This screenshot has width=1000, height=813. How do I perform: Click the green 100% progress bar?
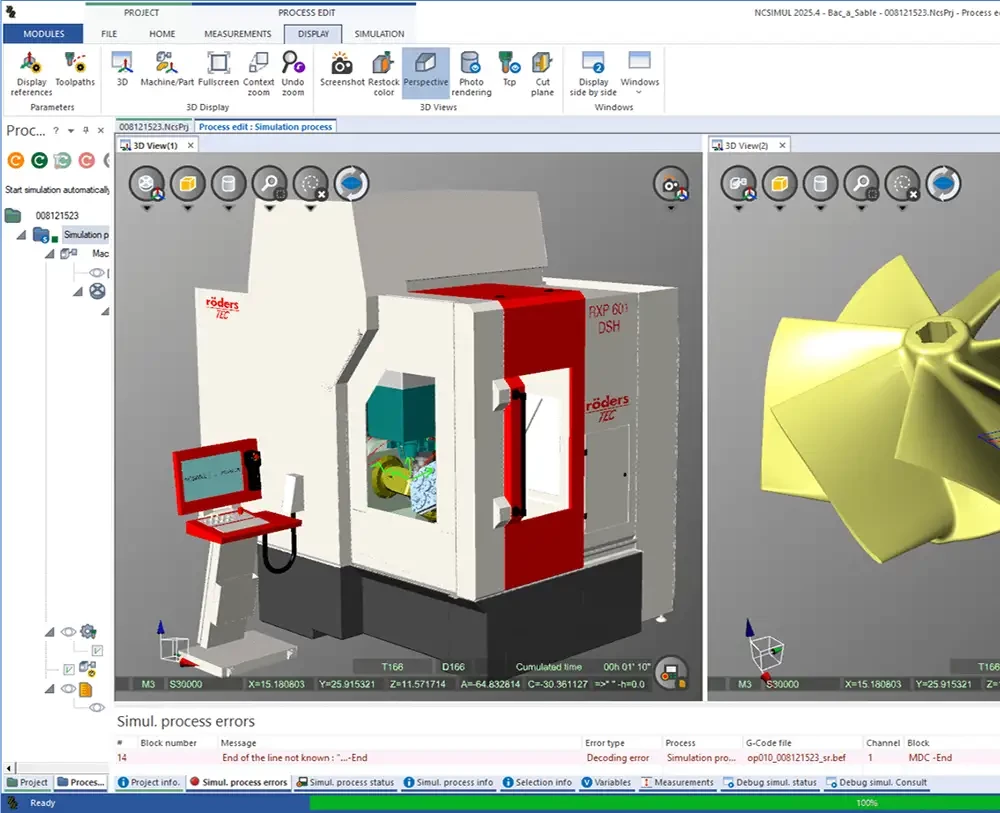tap(654, 803)
